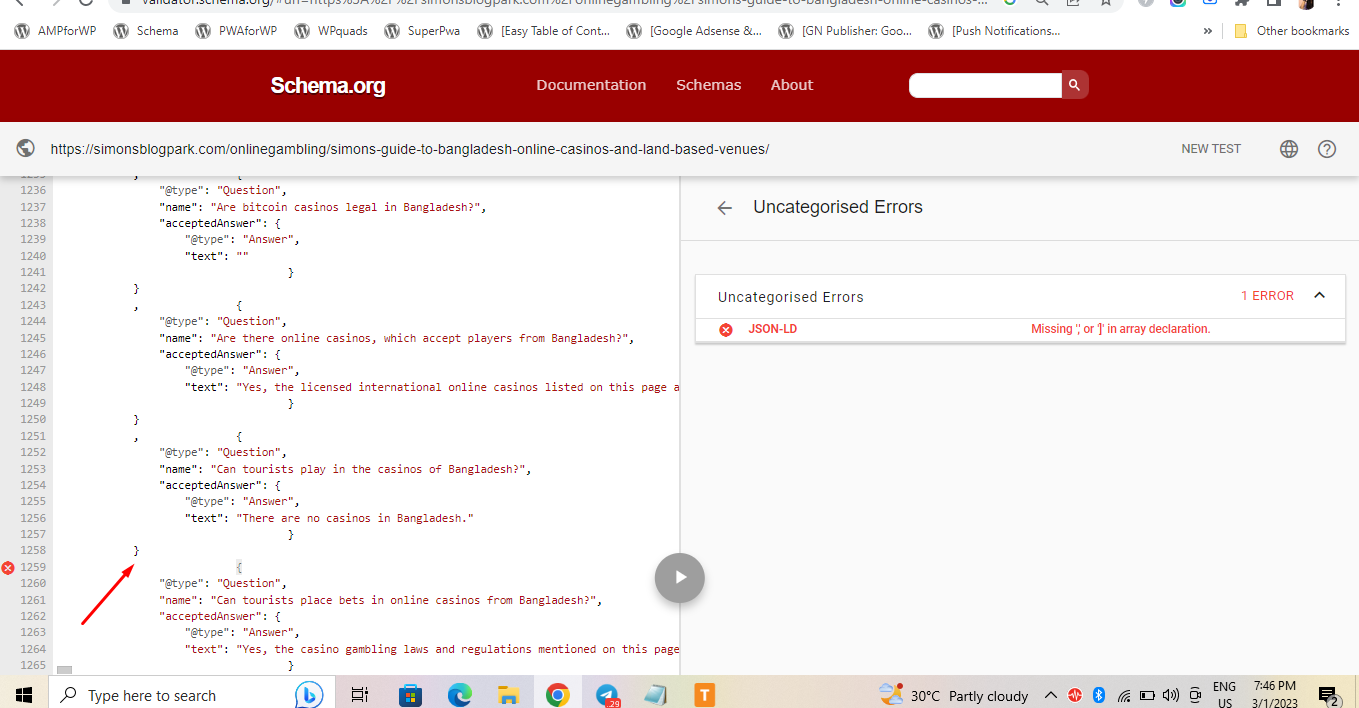Screen dimensions: 1359x708
Task: Open the WPquads bookmark
Action: coord(331,31)
